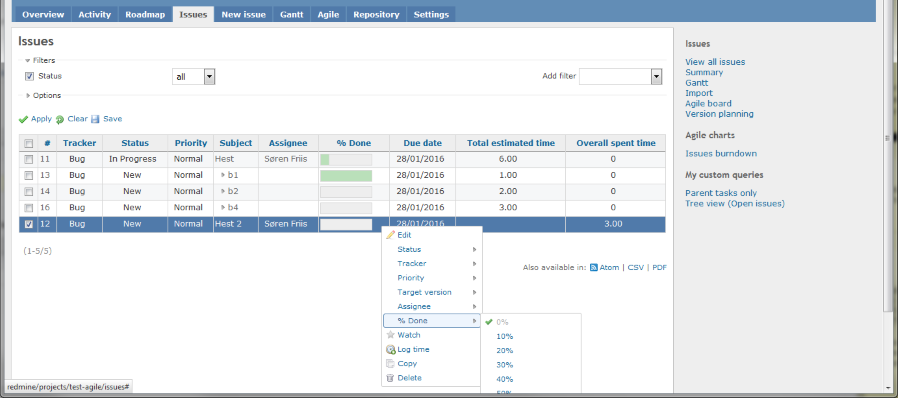Click the View all issues link

tap(715, 62)
